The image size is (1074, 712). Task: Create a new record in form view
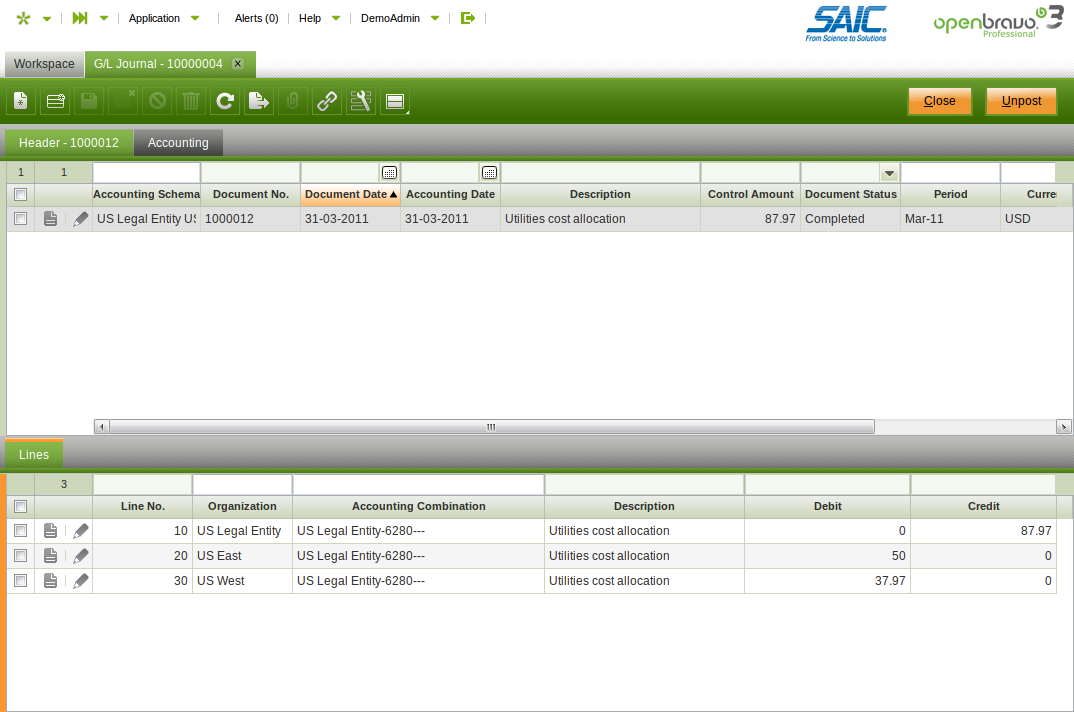pos(21,101)
